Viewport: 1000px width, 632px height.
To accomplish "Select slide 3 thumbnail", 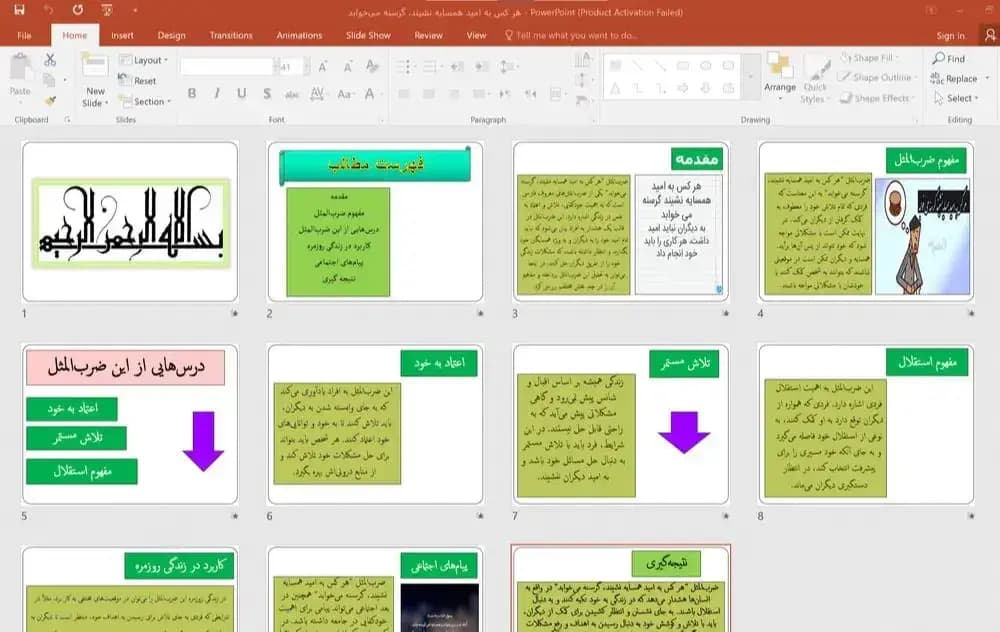I will point(621,221).
